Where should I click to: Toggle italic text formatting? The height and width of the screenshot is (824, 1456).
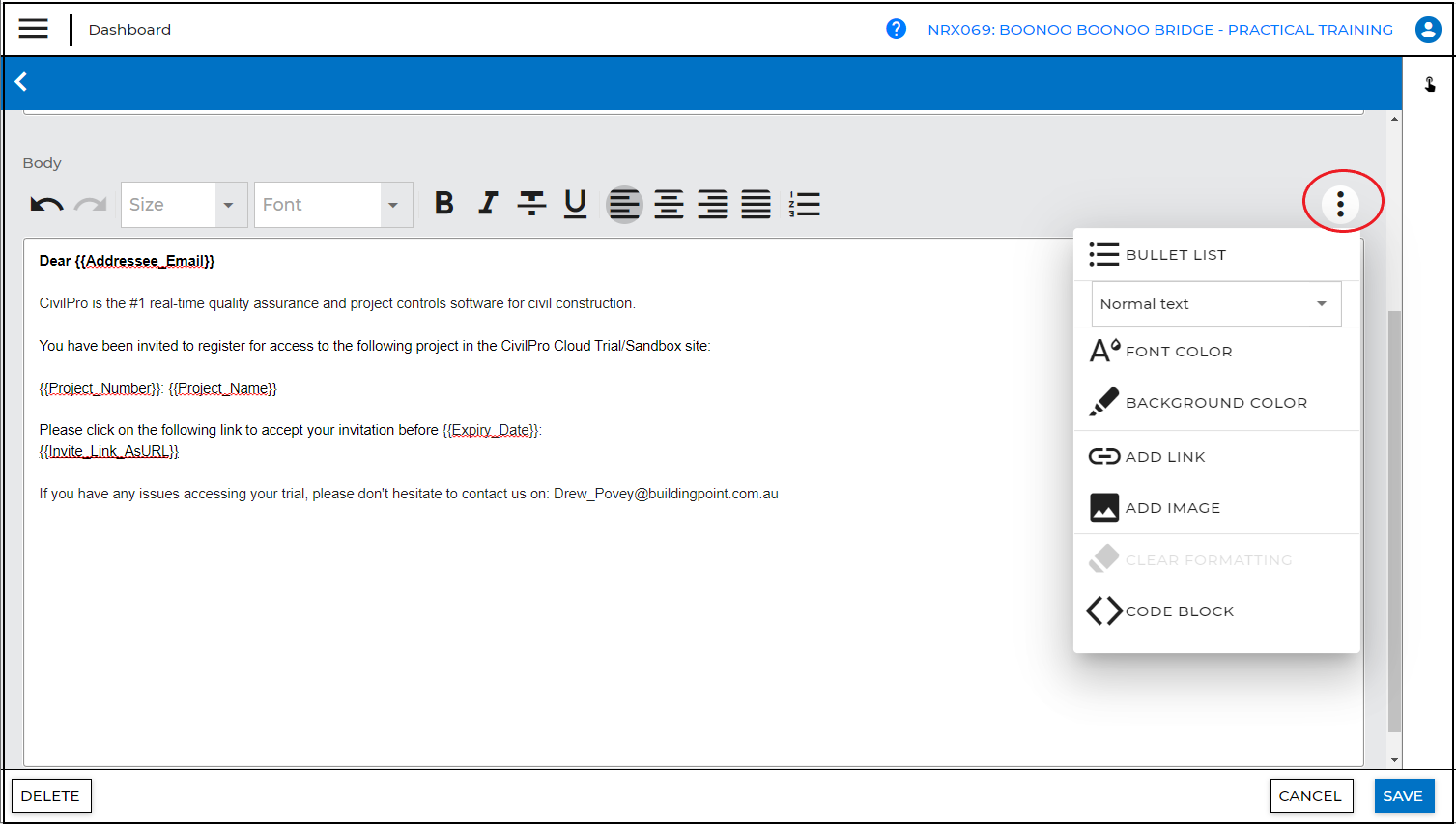click(x=488, y=204)
